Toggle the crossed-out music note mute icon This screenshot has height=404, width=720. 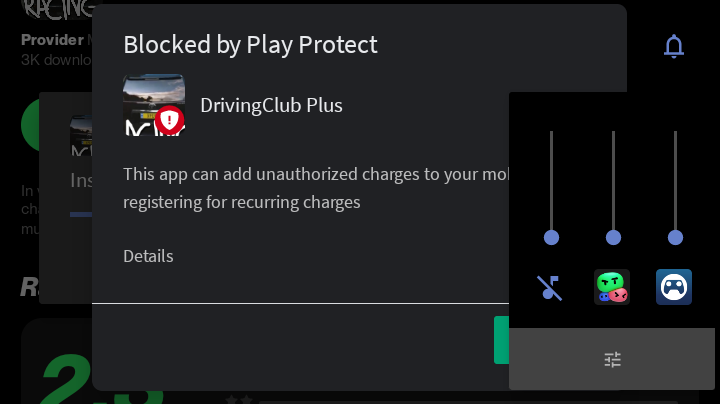(x=550, y=288)
